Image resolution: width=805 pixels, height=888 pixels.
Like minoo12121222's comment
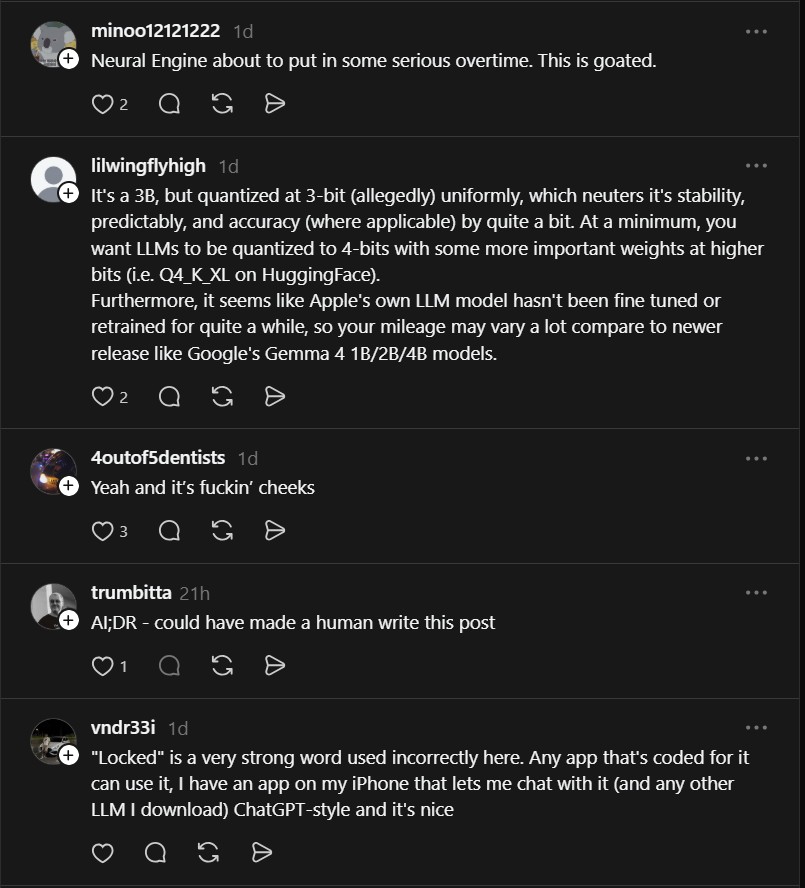pos(103,103)
